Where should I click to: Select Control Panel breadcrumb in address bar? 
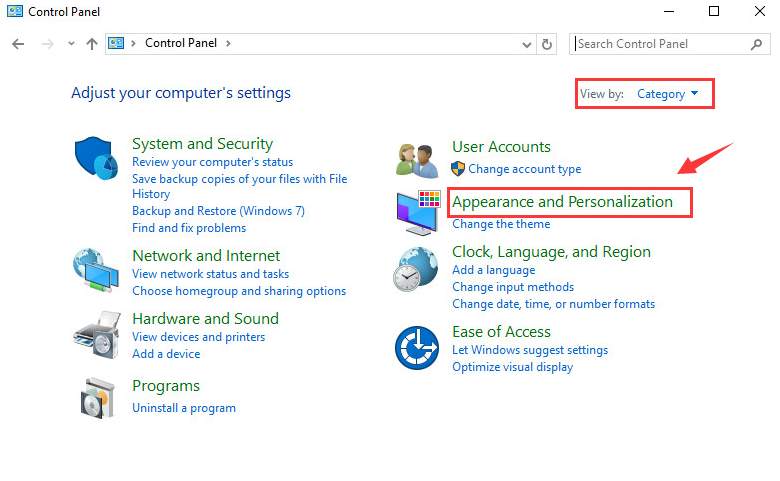(x=181, y=43)
